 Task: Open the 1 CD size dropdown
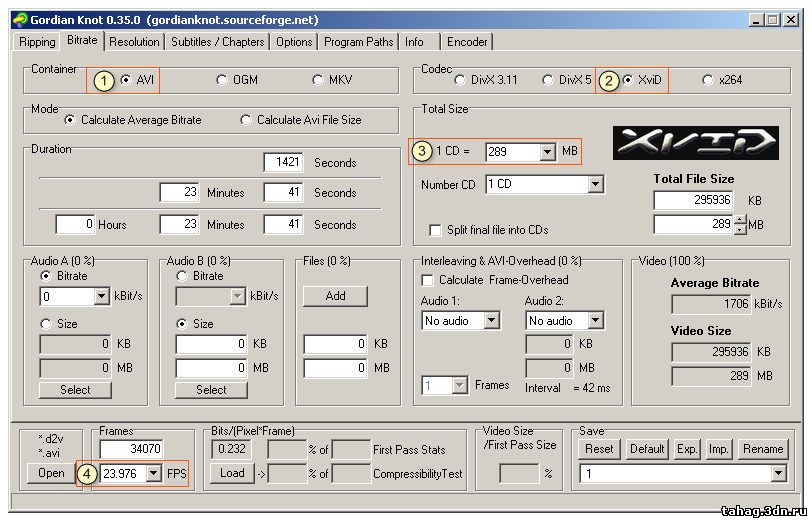coord(547,152)
